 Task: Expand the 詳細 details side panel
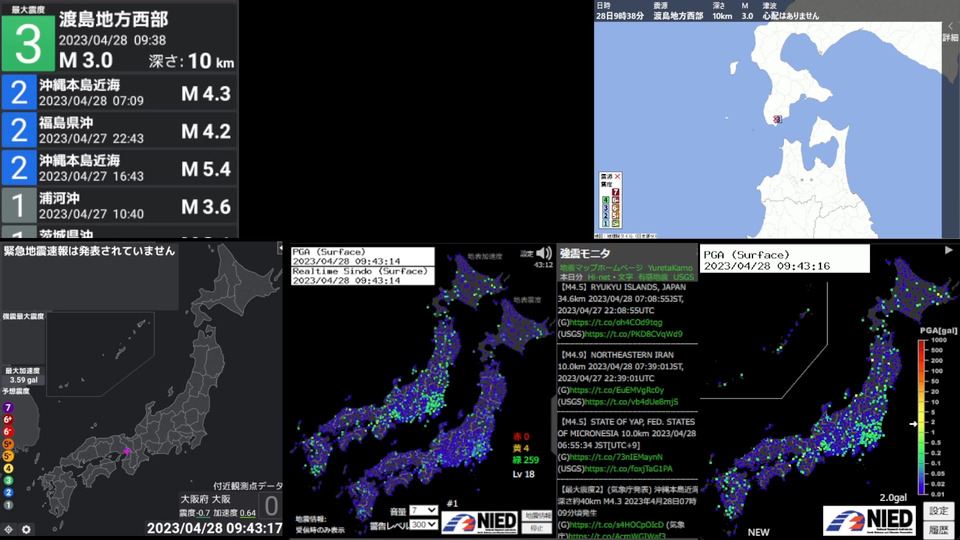pos(950,33)
